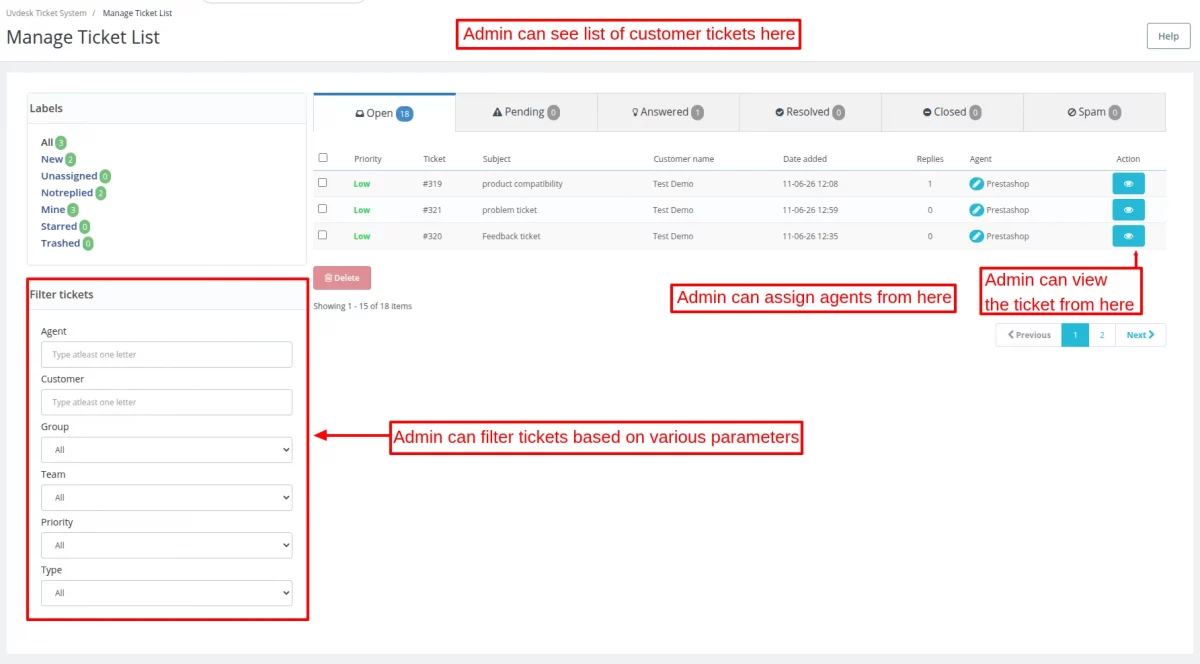Focus the Customer filter input field

coord(167,402)
